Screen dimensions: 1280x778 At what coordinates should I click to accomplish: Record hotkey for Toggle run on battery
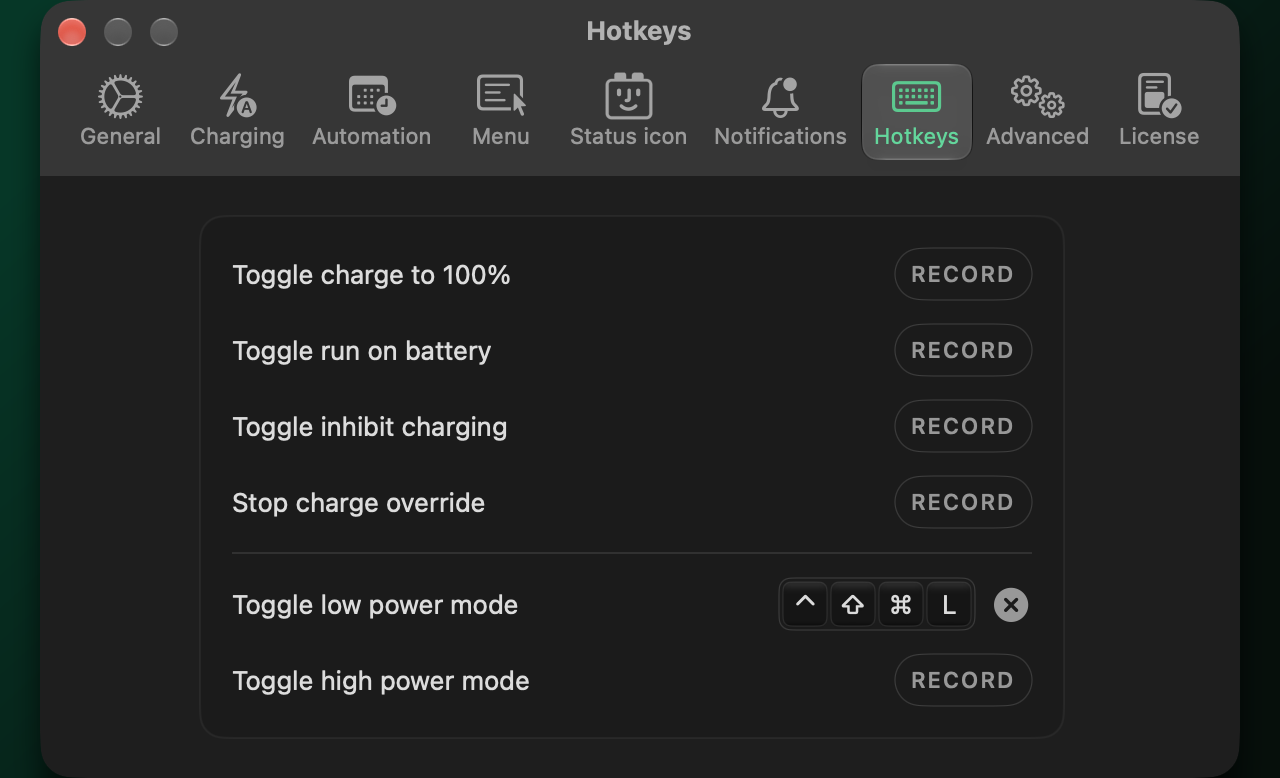click(962, 350)
